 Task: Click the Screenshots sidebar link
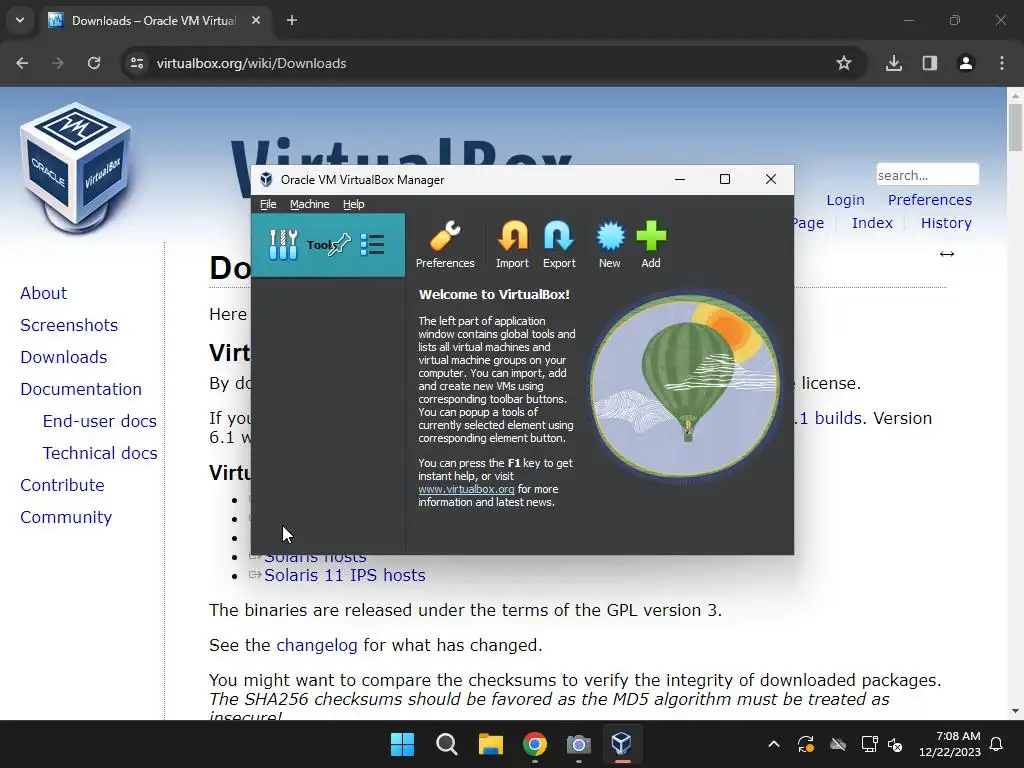click(x=69, y=325)
